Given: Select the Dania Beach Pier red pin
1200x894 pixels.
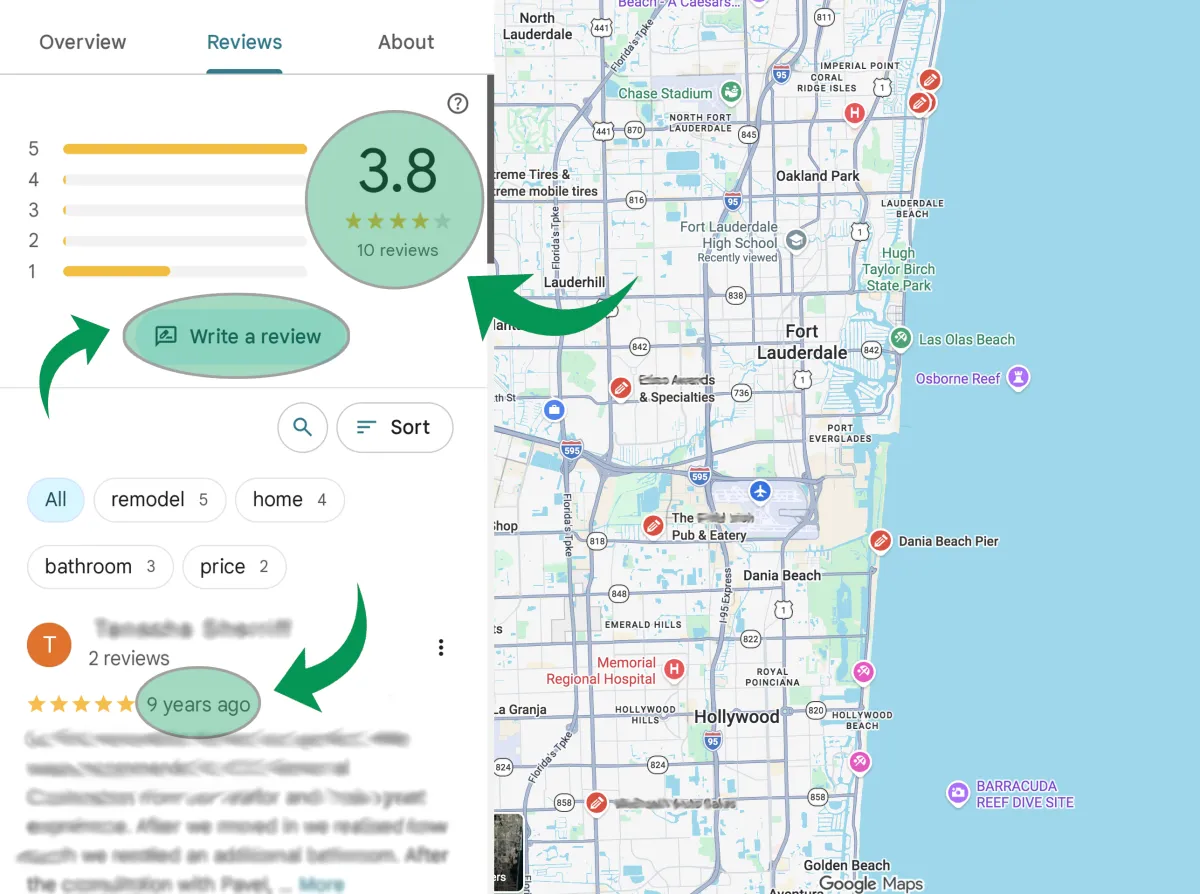Looking at the screenshot, I should (880, 541).
